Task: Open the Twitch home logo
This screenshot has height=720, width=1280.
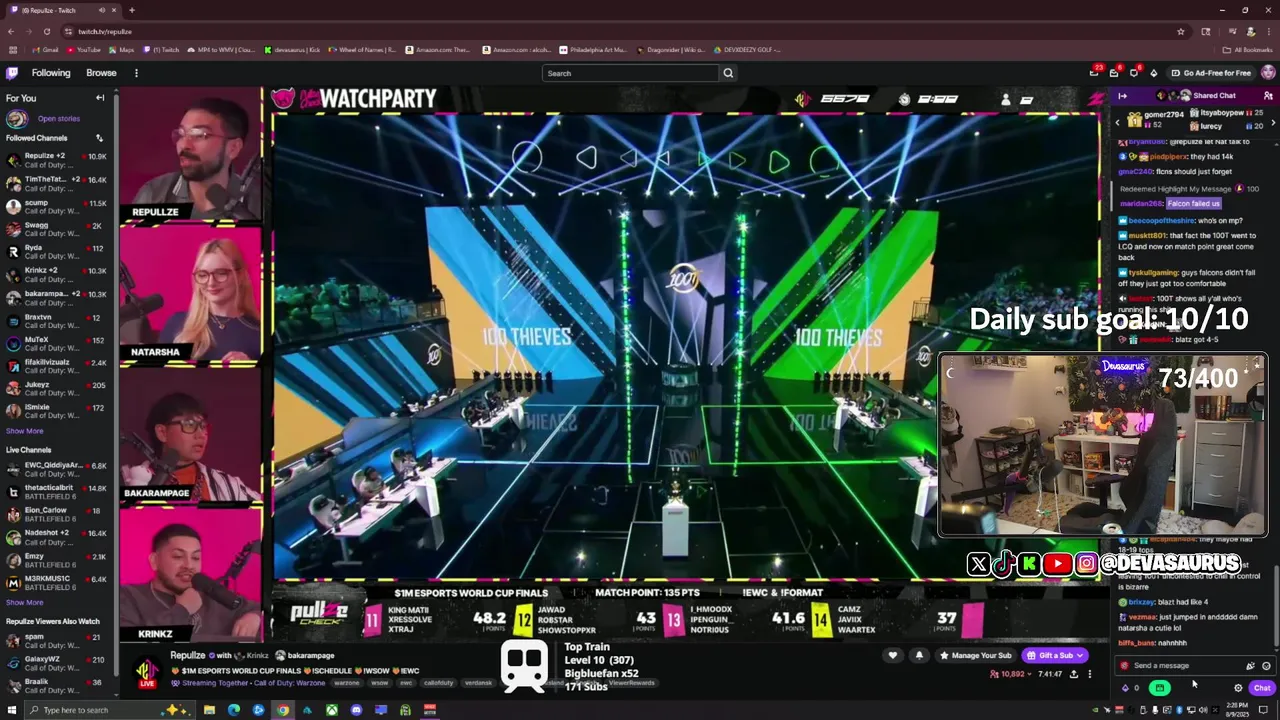Action: 12,73
